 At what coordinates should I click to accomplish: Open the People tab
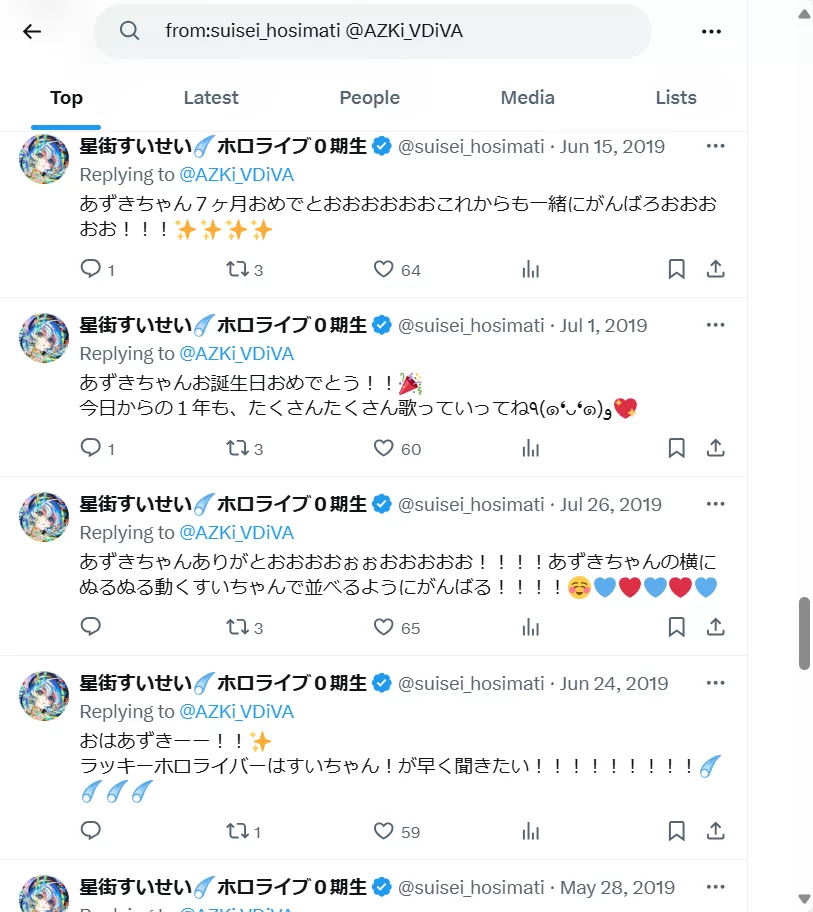[369, 97]
